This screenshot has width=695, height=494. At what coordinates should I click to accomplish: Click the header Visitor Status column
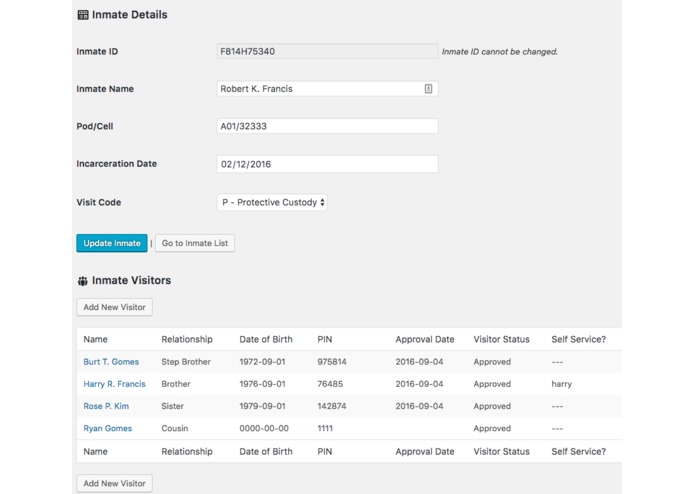click(x=501, y=339)
